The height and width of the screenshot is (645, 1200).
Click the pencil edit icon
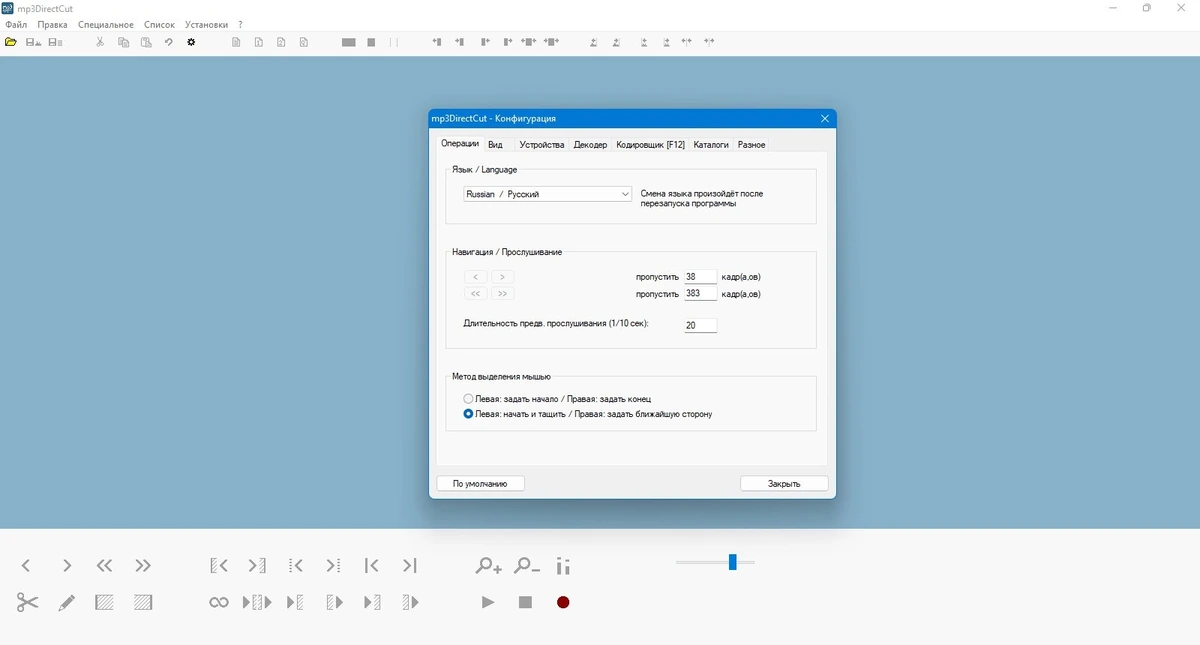point(66,602)
